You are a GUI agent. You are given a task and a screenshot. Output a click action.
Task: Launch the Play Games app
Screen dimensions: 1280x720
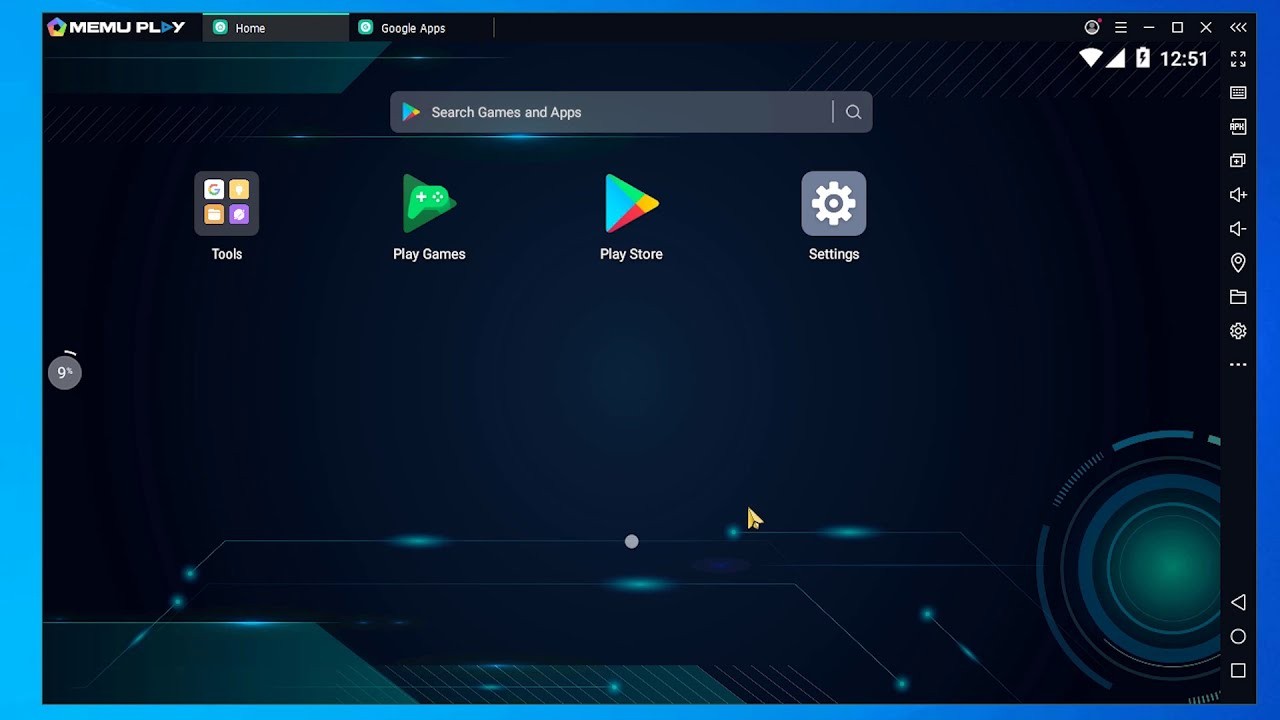tap(429, 204)
